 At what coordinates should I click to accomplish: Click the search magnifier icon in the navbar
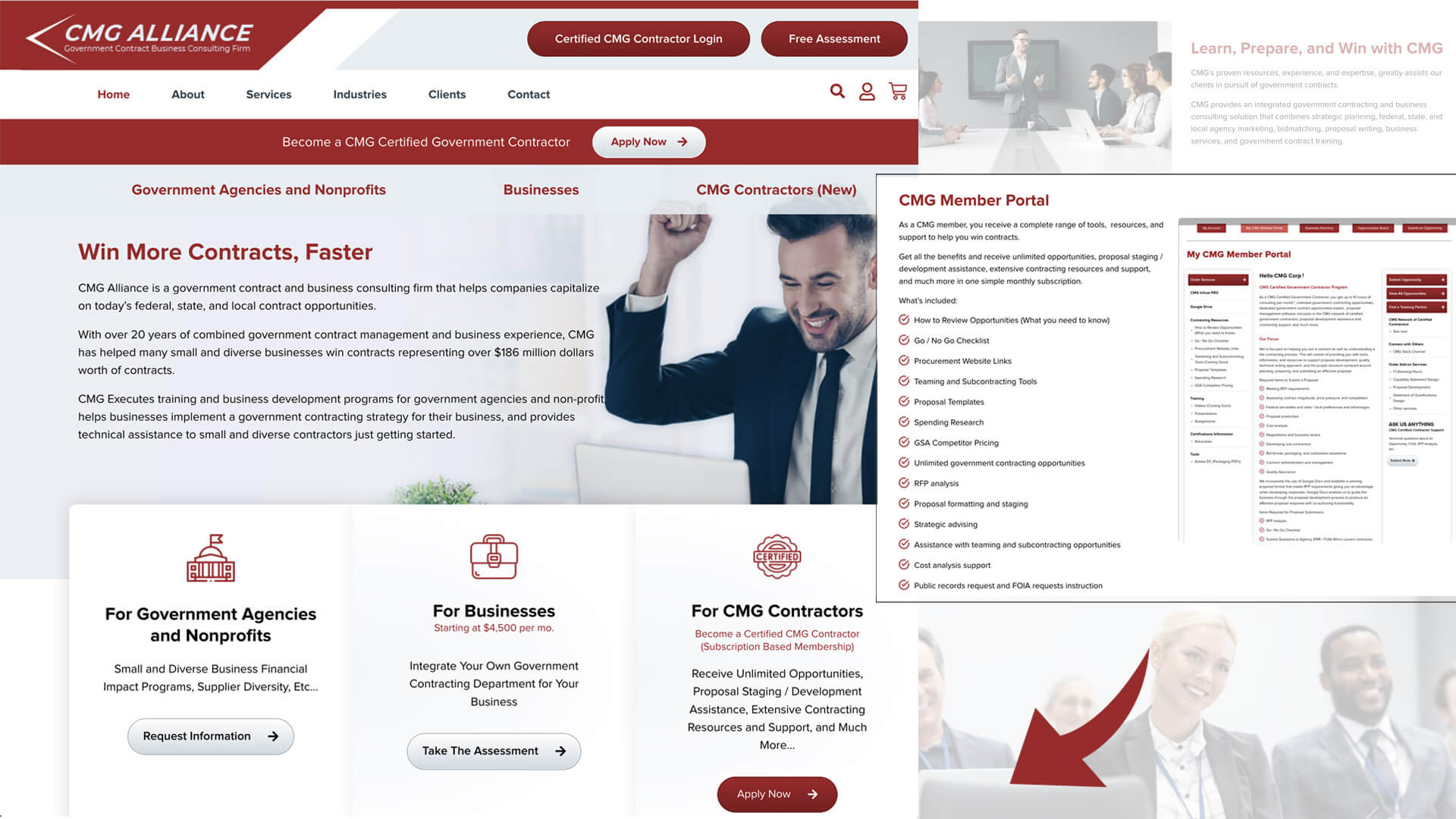[838, 92]
